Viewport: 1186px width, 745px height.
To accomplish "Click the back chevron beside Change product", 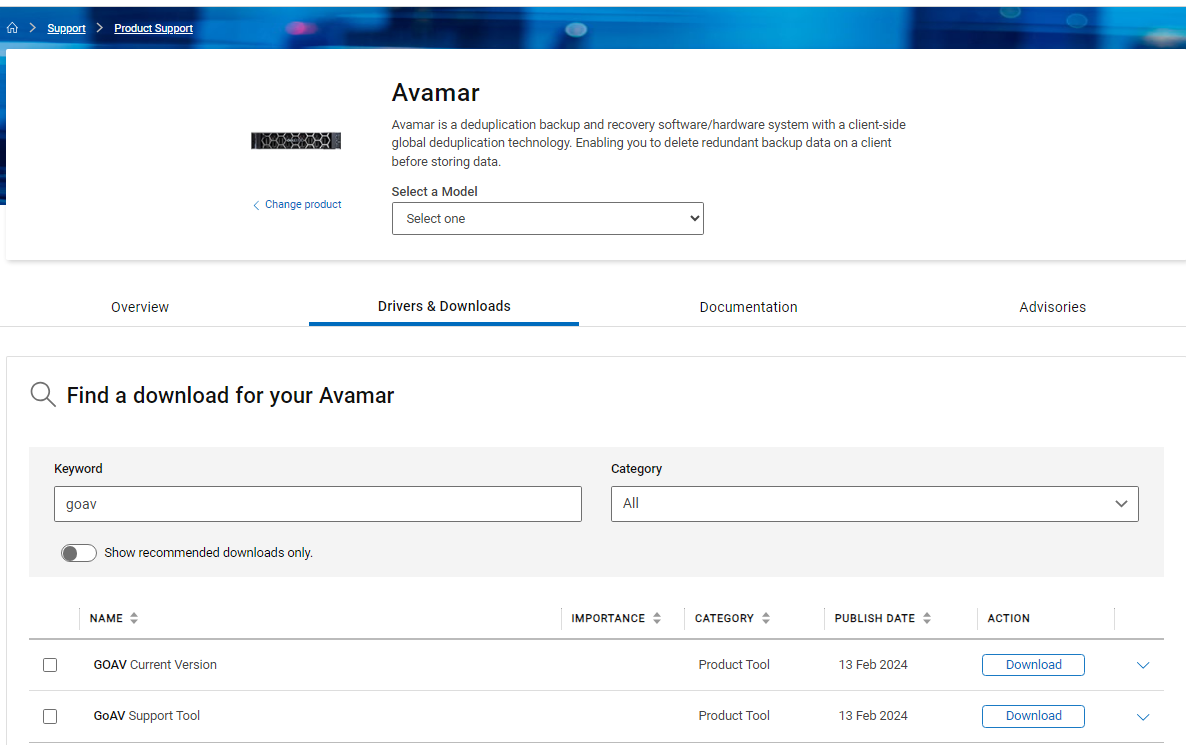I will [x=256, y=204].
